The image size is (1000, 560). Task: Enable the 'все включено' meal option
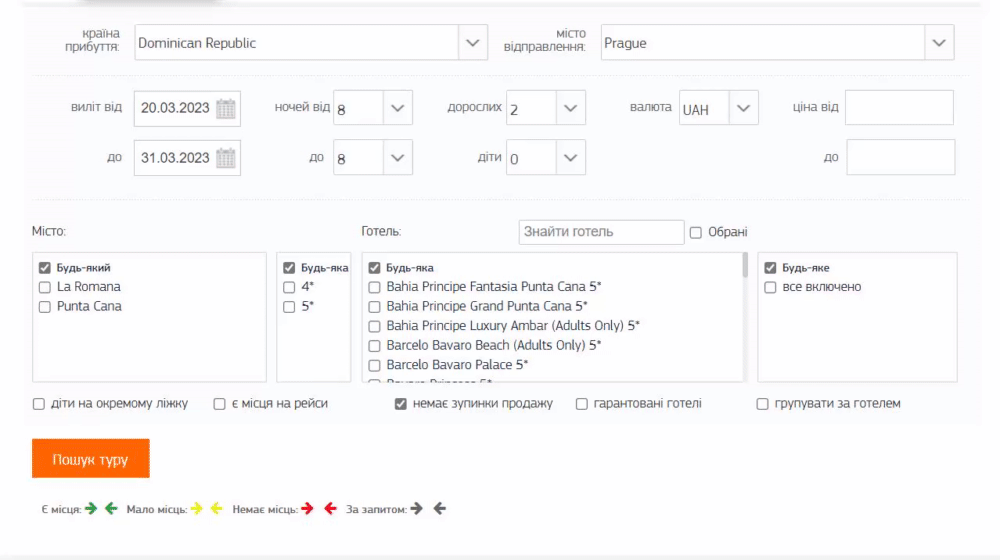[x=771, y=288]
